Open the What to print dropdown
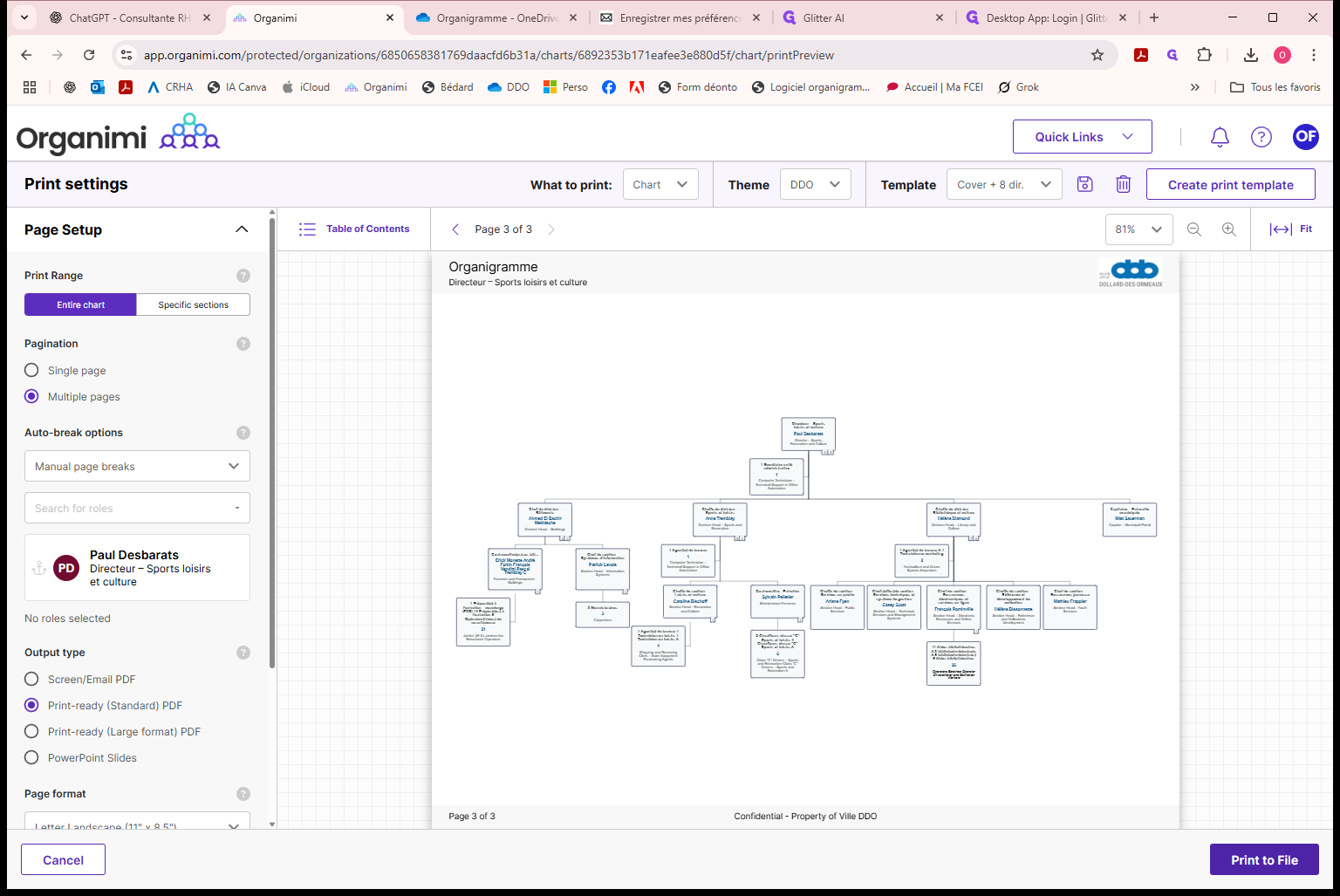The height and width of the screenshot is (896, 1340). click(x=660, y=184)
